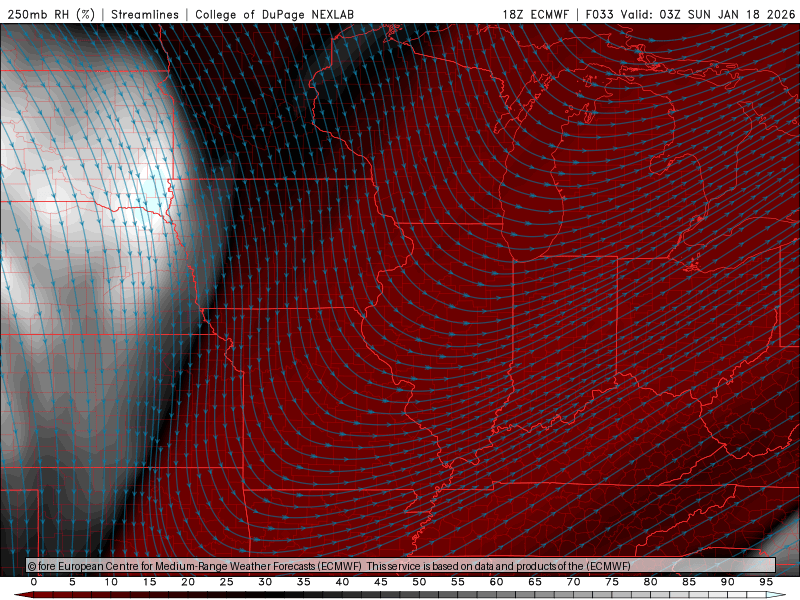
Task: Click "College of DuPage NEXLAB" header text
Action: click(274, 14)
